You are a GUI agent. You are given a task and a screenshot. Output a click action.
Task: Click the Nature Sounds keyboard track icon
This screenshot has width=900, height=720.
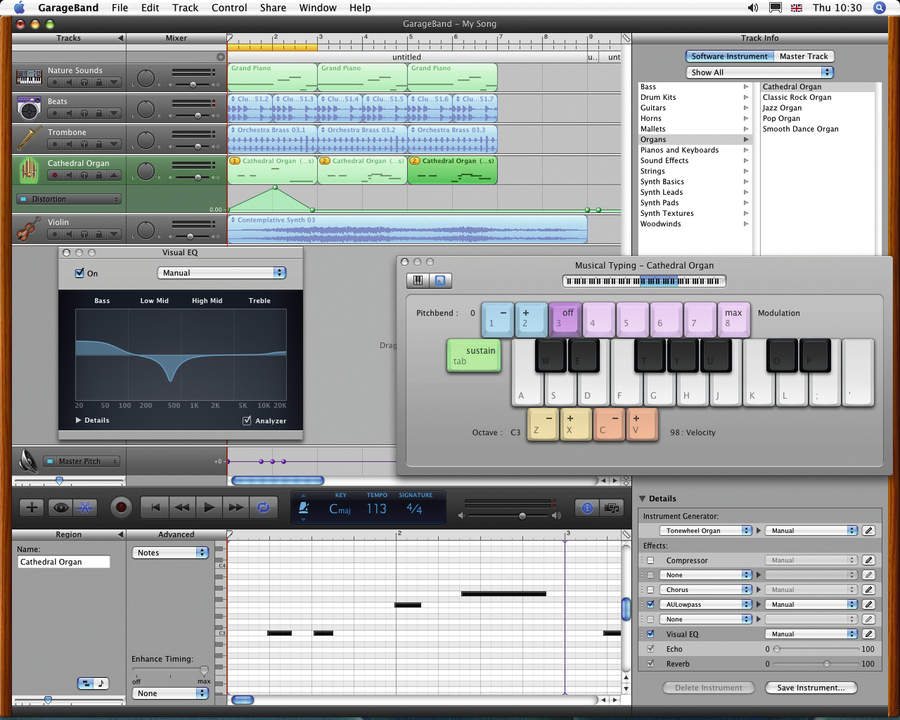pos(29,77)
